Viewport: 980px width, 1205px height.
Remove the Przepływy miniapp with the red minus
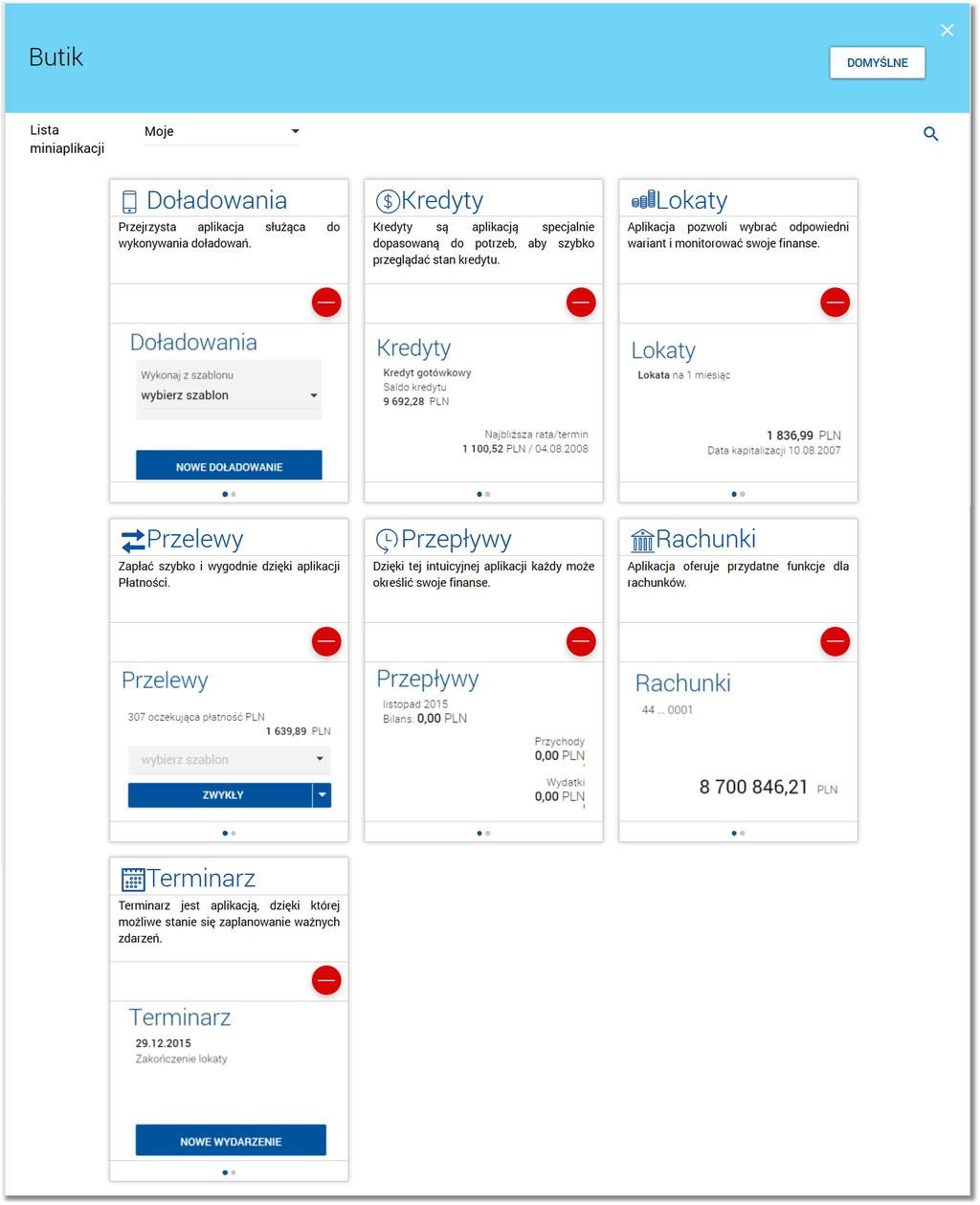(x=581, y=641)
